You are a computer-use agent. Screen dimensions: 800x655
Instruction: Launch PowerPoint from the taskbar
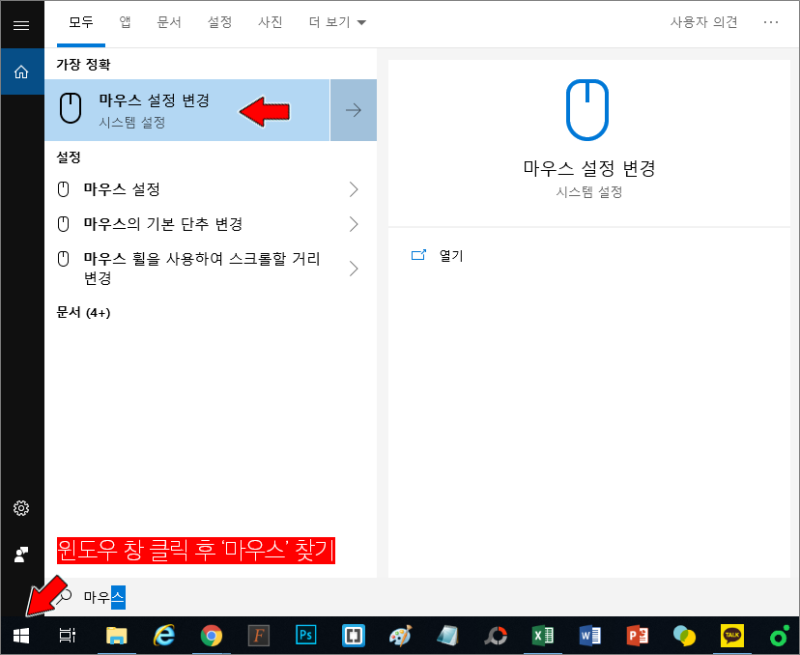[x=638, y=635]
